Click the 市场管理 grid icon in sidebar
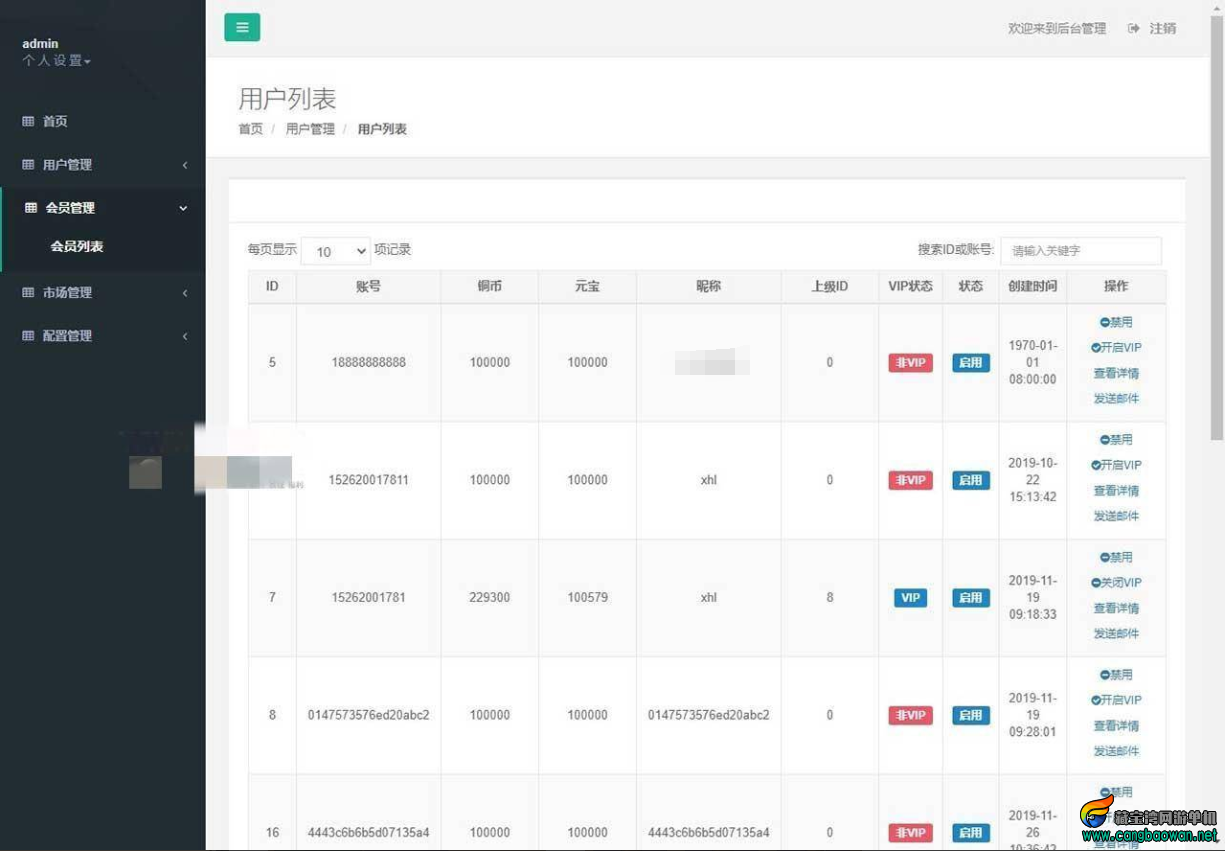The height and width of the screenshot is (851, 1225). 28,293
